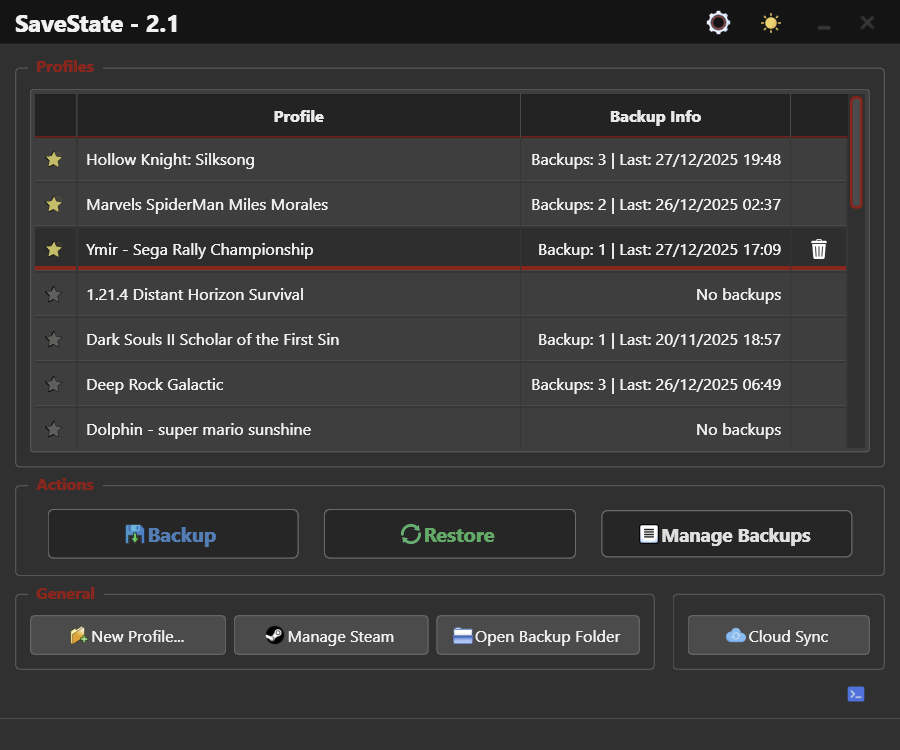Toggle favorite star for Deep Rock Galactic

click(x=54, y=385)
